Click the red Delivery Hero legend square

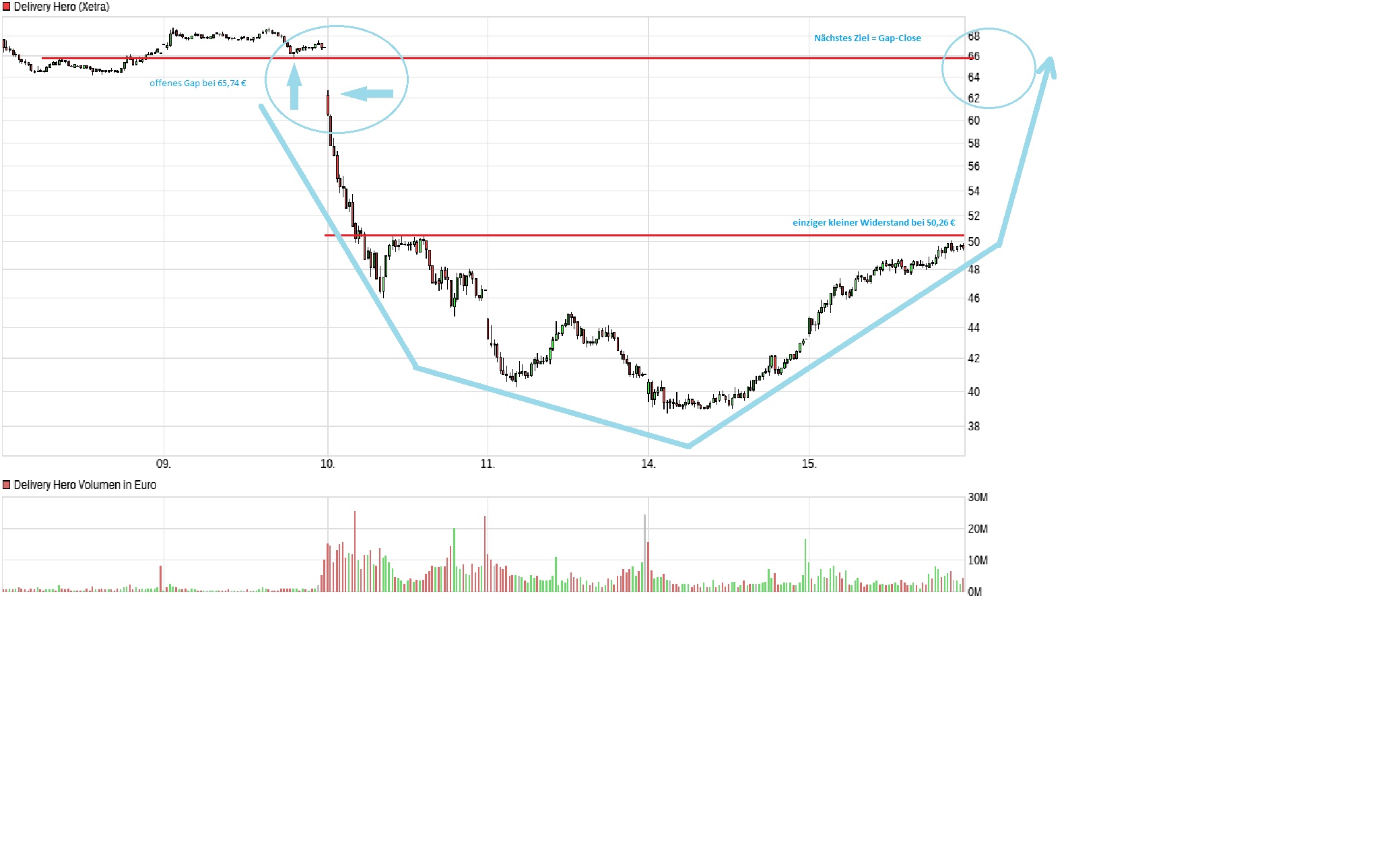click(x=7, y=7)
